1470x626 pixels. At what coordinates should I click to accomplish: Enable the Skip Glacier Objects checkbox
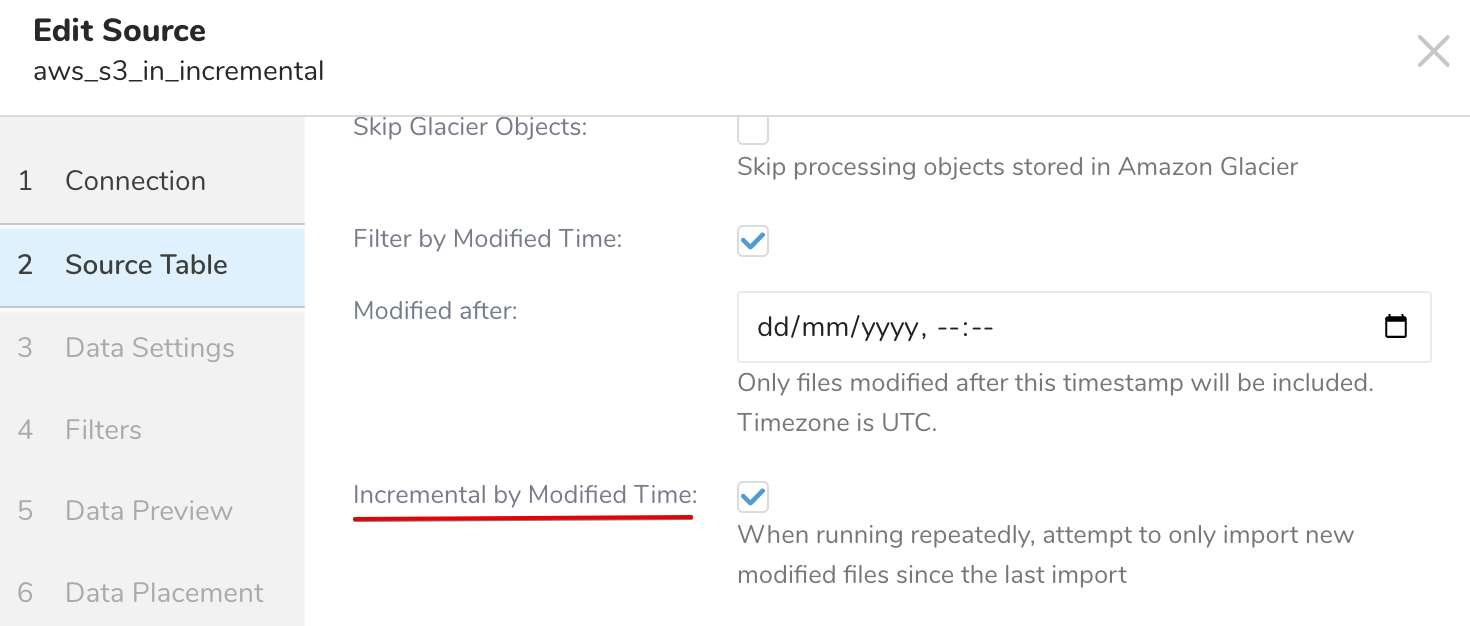click(x=752, y=129)
